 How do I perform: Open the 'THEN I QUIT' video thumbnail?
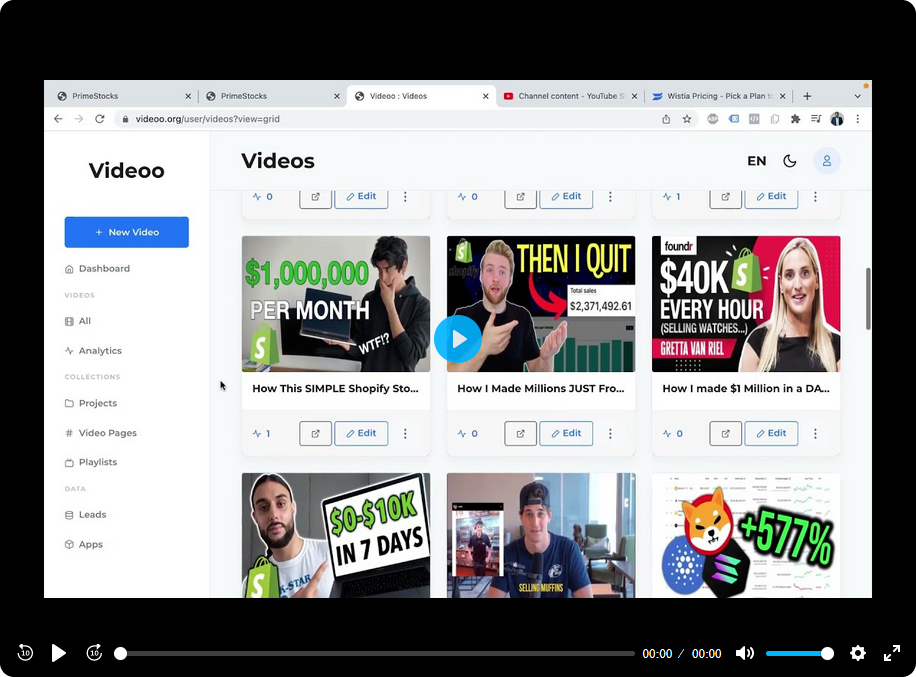pos(541,304)
